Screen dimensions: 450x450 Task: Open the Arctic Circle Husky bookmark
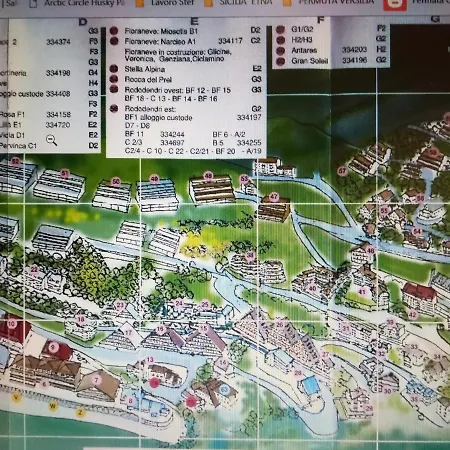click(x=79, y=3)
